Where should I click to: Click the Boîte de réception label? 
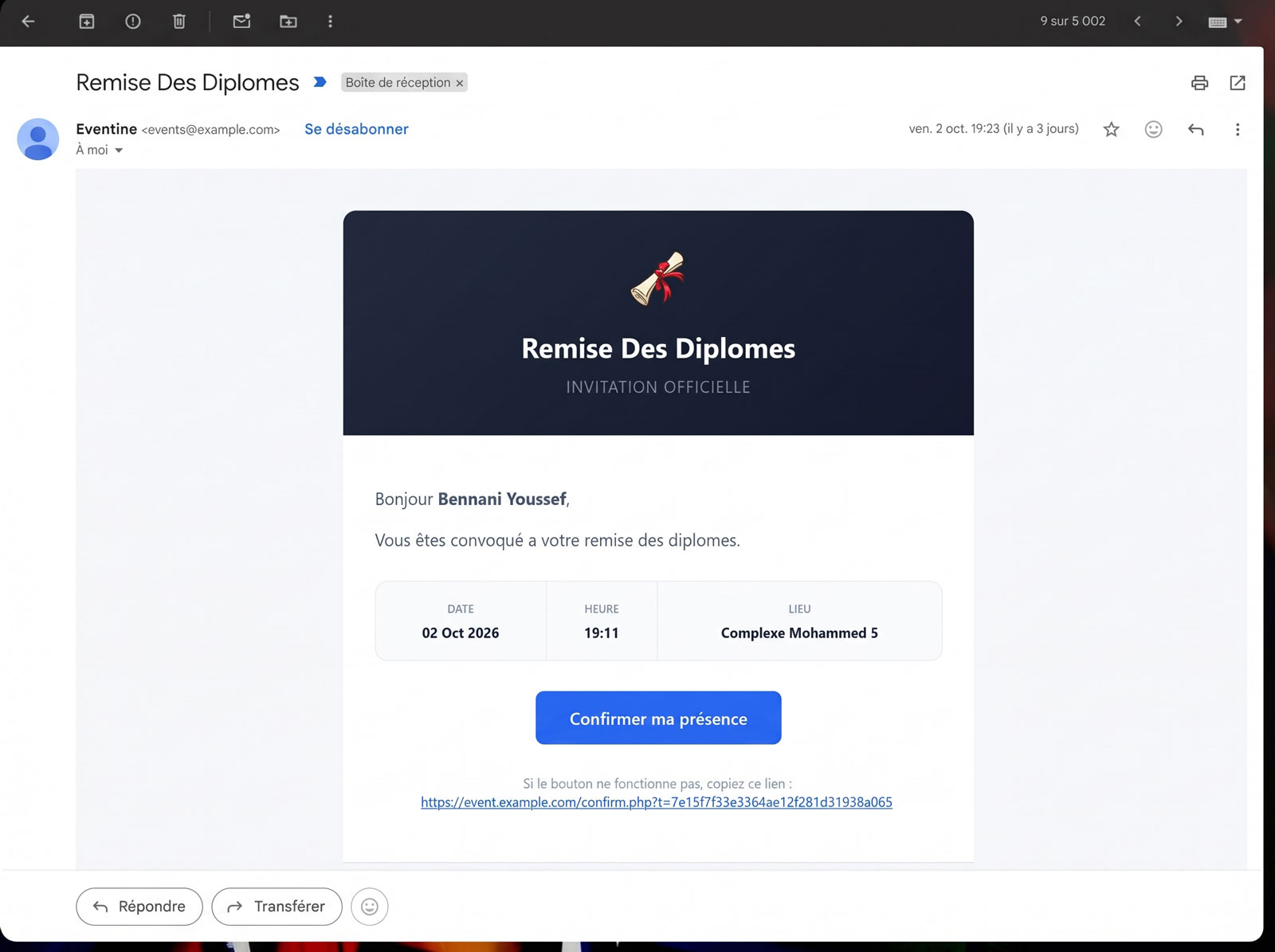point(398,82)
